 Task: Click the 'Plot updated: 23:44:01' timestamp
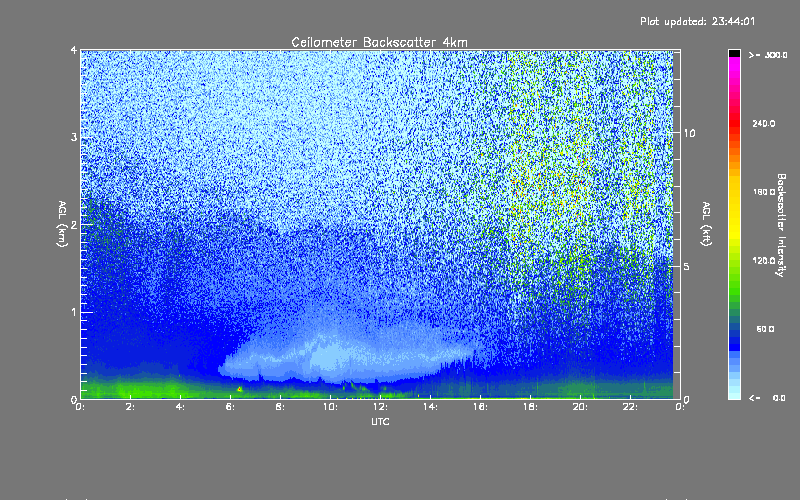coord(697,21)
